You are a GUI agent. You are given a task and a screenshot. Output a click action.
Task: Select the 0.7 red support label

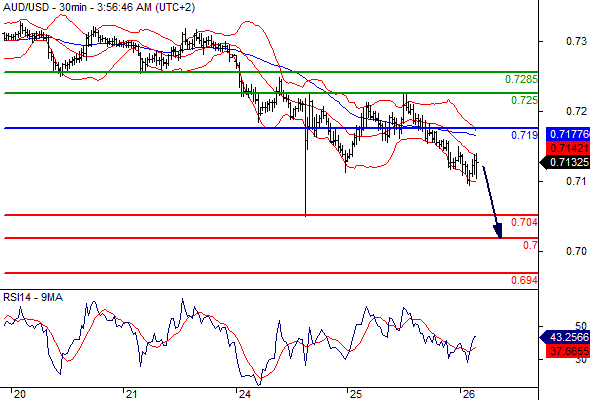pos(530,245)
